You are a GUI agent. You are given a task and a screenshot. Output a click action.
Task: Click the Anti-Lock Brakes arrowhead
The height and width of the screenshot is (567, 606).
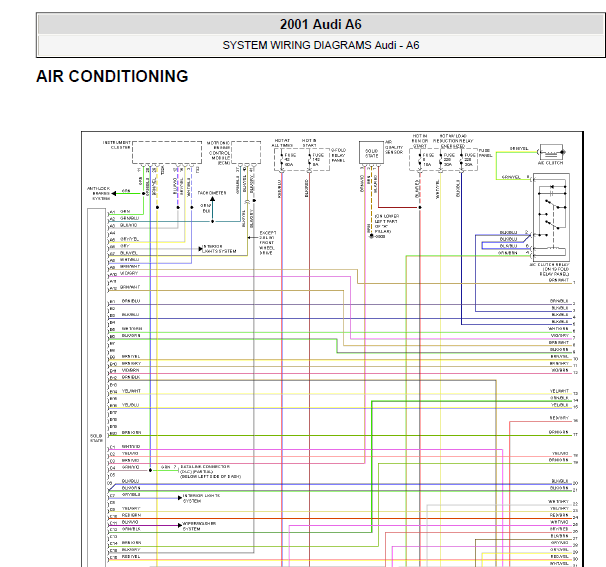pos(114,193)
